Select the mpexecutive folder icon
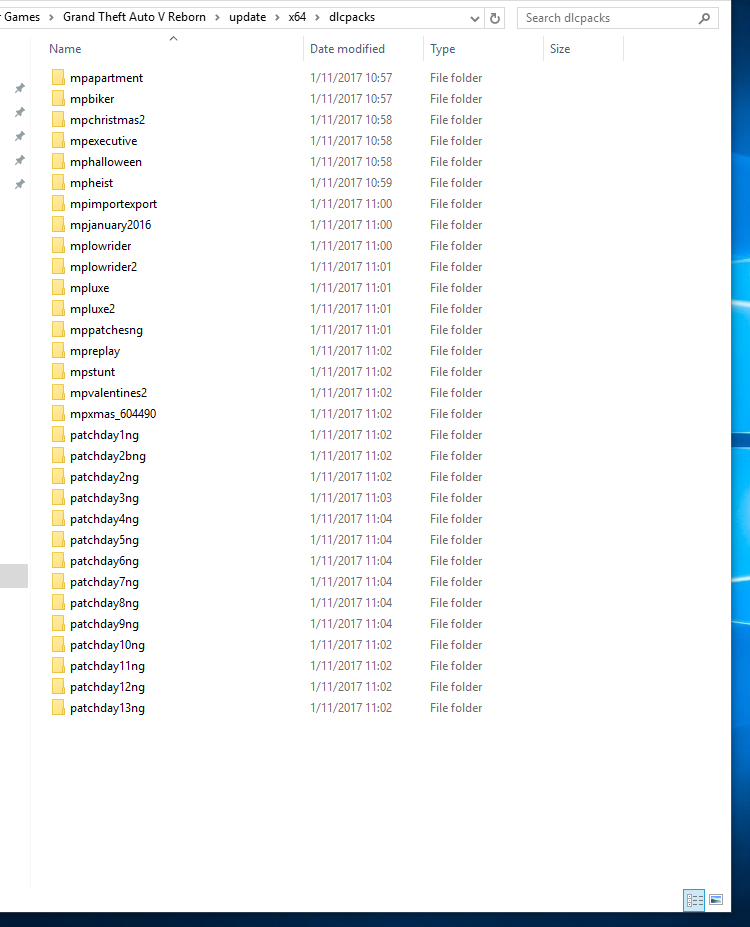Viewport: 750px width, 927px height. tap(58, 141)
